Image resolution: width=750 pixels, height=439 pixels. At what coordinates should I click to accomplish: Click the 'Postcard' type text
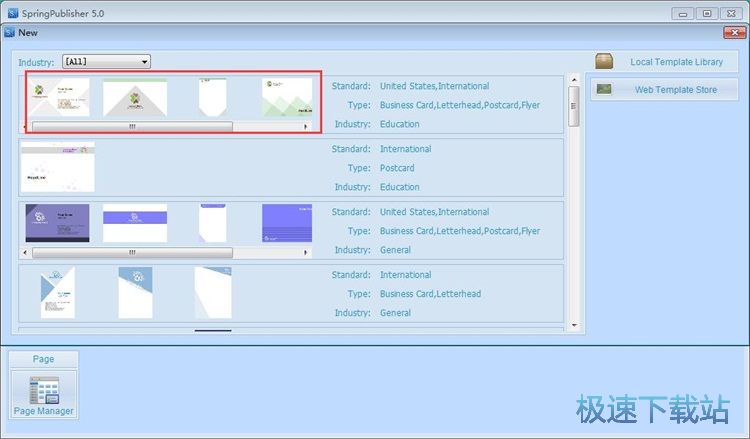click(397, 168)
